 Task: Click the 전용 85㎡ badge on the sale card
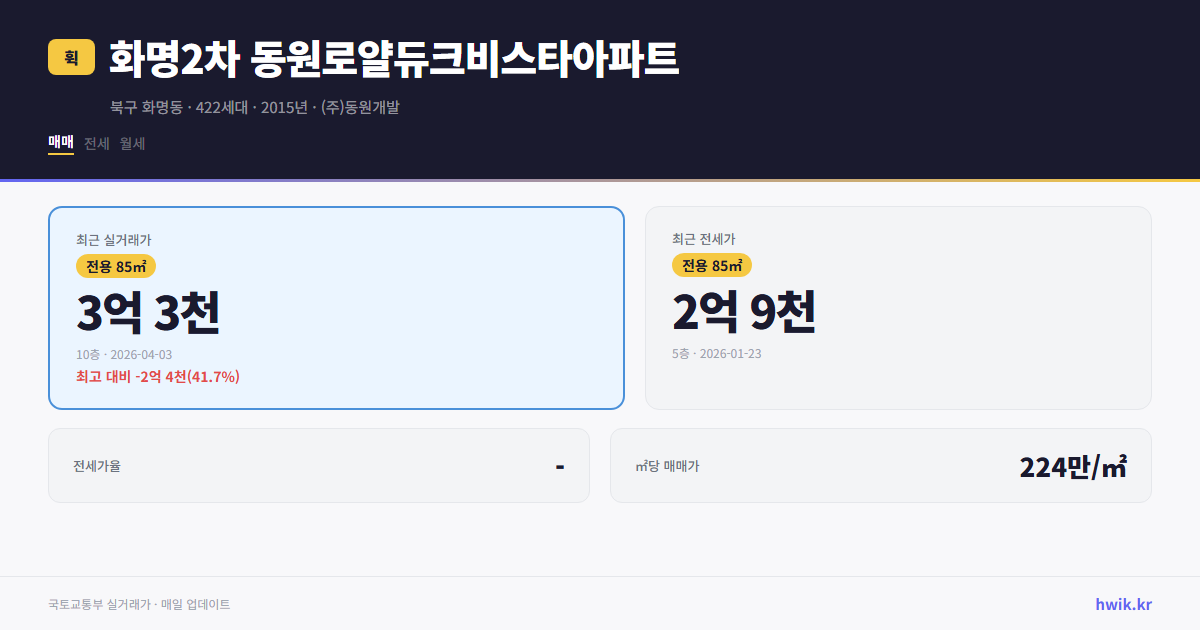click(114, 266)
